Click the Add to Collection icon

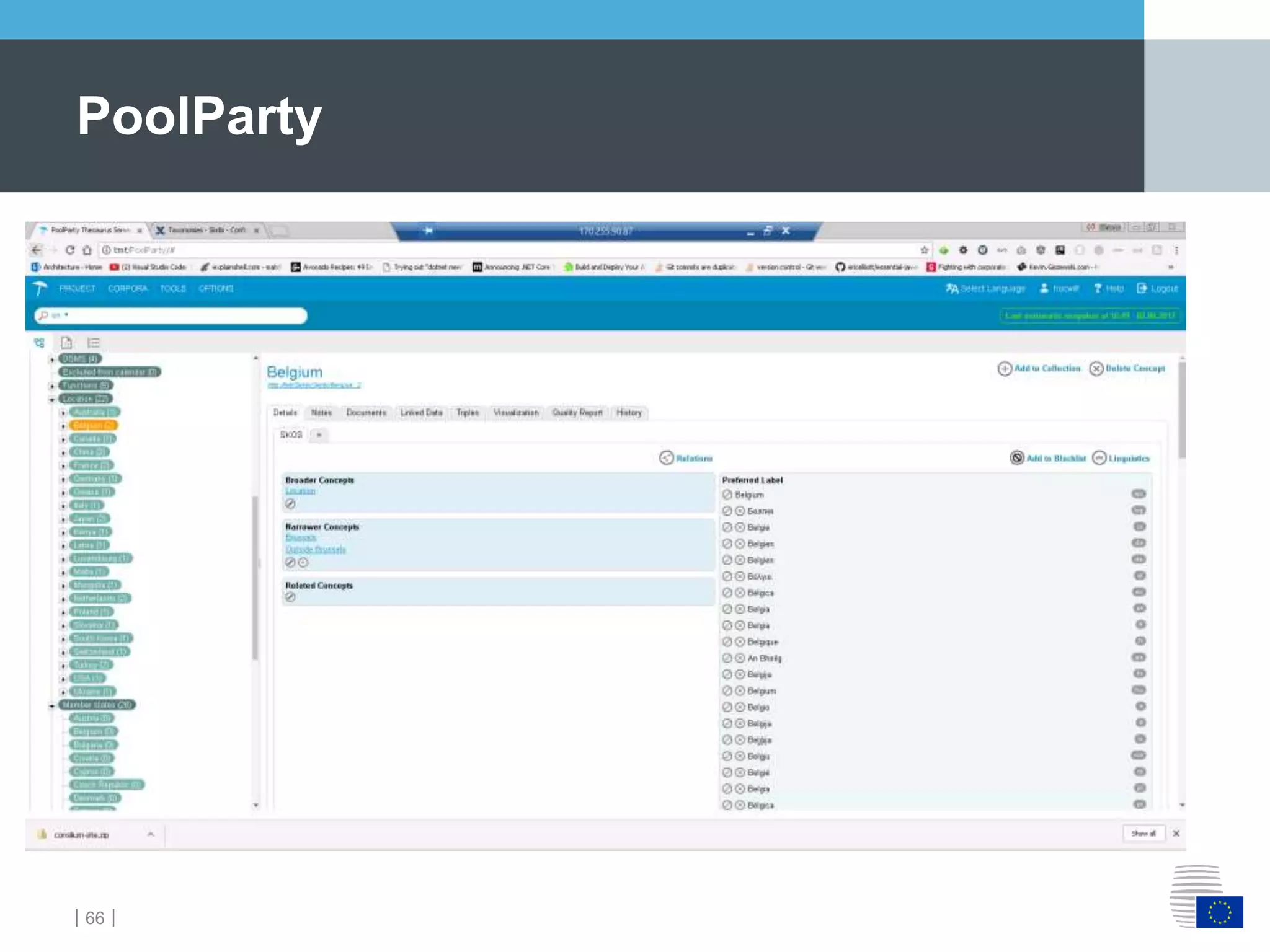(x=1004, y=369)
